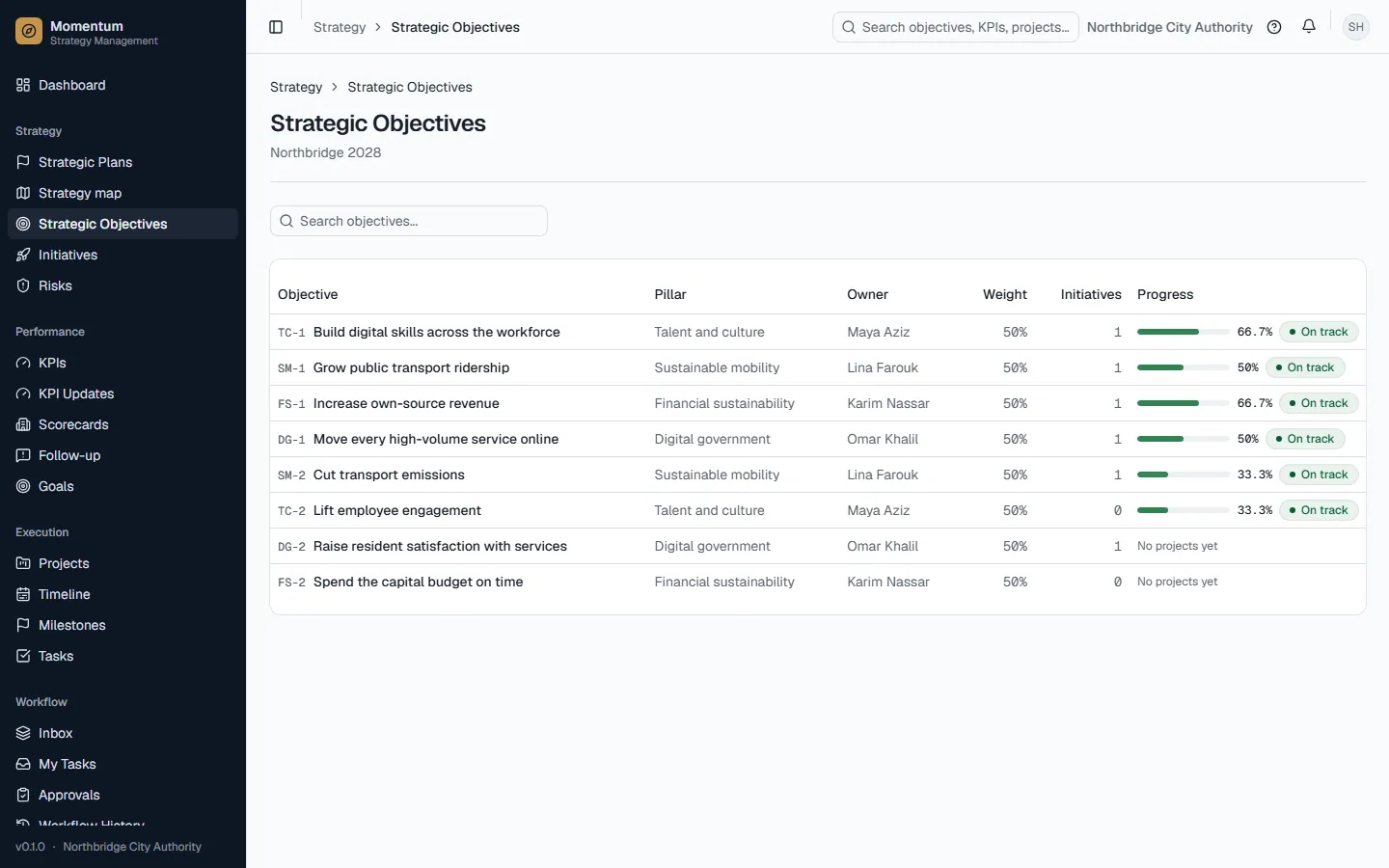This screenshot has height=868, width=1389.
Task: Click the Timeline calendar icon
Action: [23, 594]
